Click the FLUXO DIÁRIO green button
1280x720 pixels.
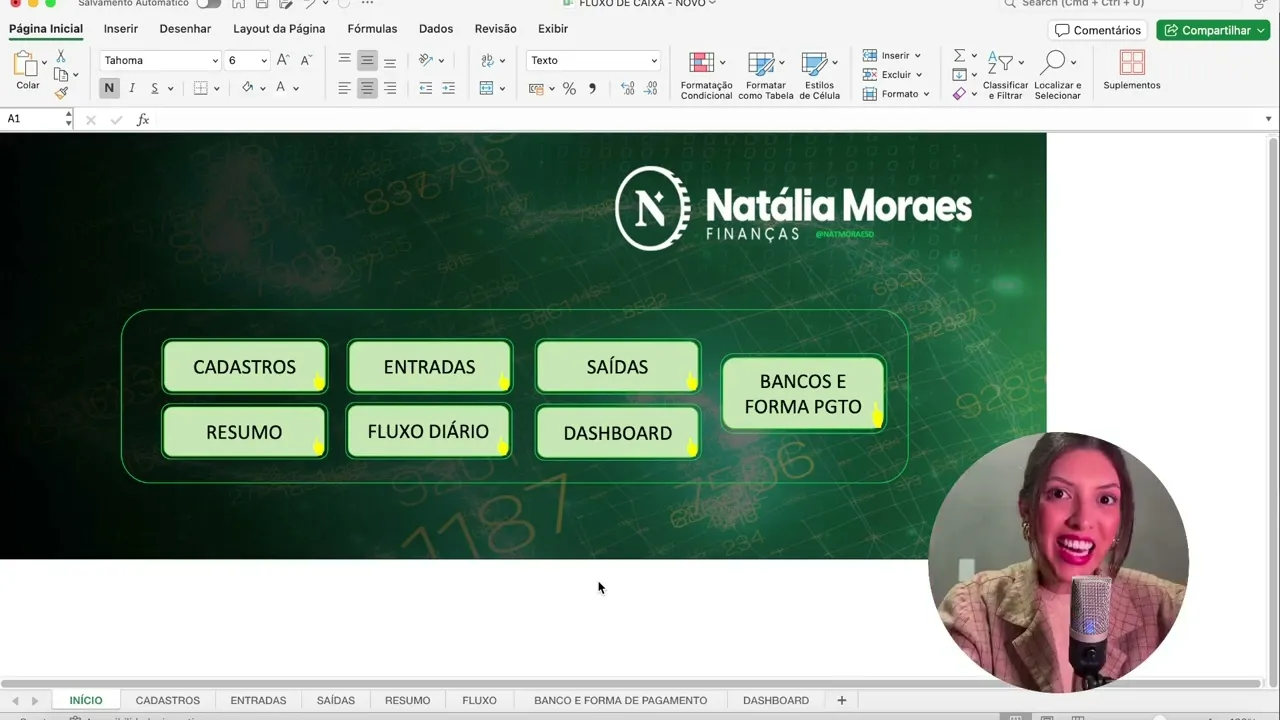tap(429, 432)
